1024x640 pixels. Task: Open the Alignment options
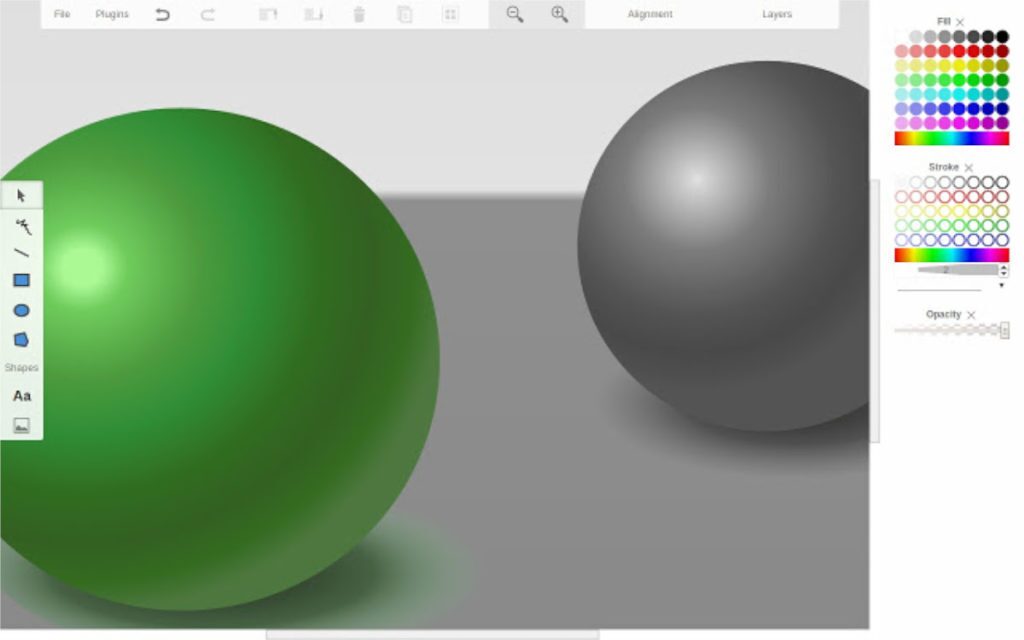pyautogui.click(x=649, y=14)
